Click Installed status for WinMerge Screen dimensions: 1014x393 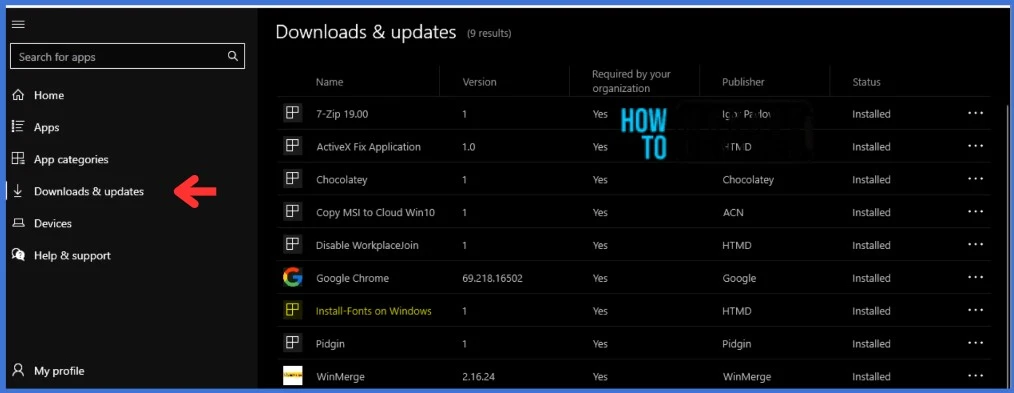[x=870, y=376]
